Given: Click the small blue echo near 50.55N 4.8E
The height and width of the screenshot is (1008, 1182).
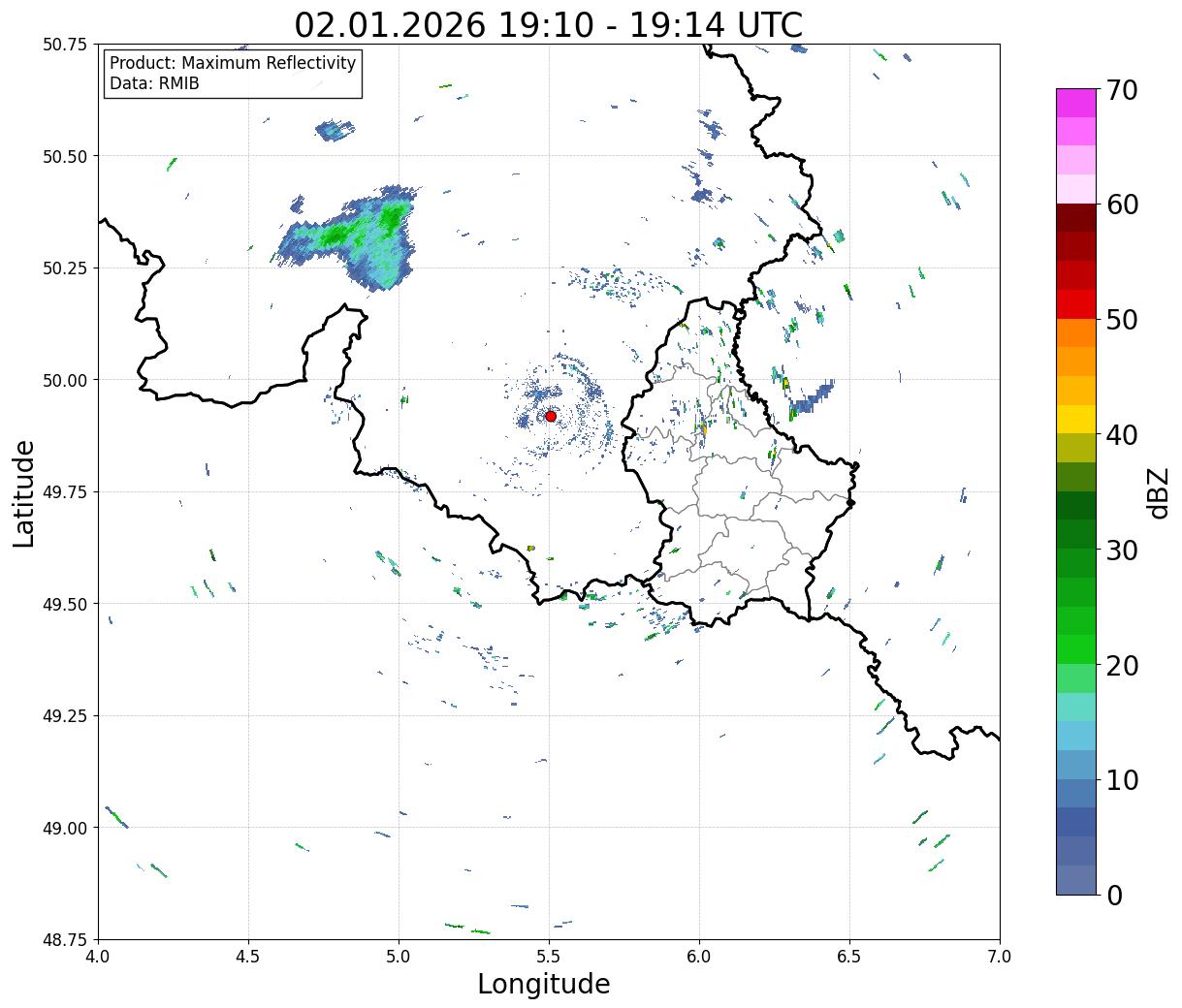Looking at the screenshot, I should [335, 130].
